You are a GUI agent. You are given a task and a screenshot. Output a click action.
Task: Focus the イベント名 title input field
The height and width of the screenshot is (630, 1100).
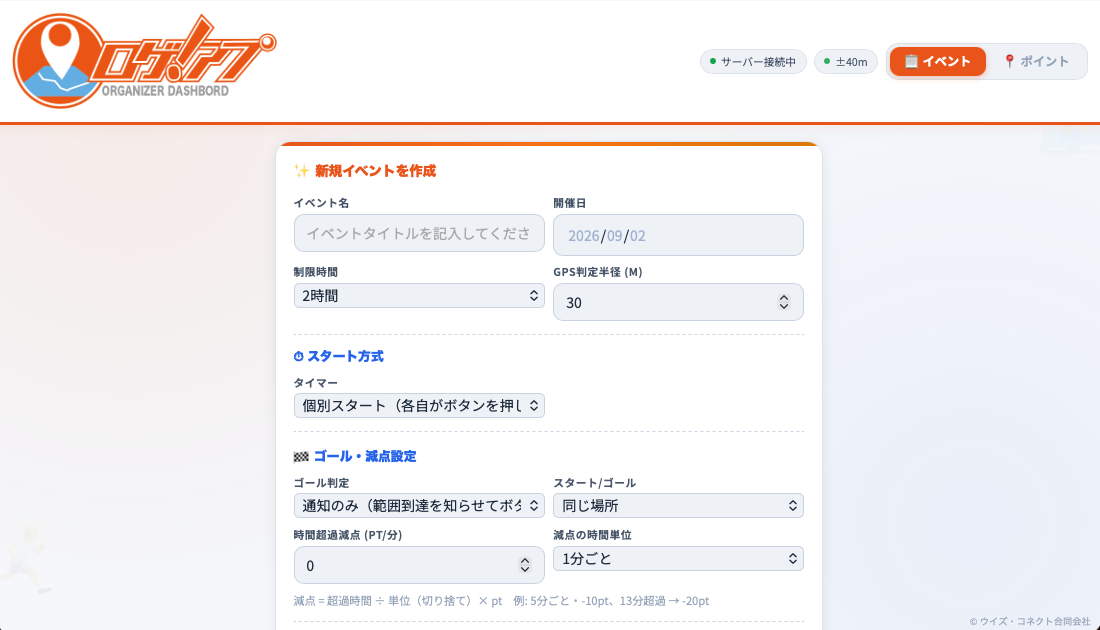(420, 233)
